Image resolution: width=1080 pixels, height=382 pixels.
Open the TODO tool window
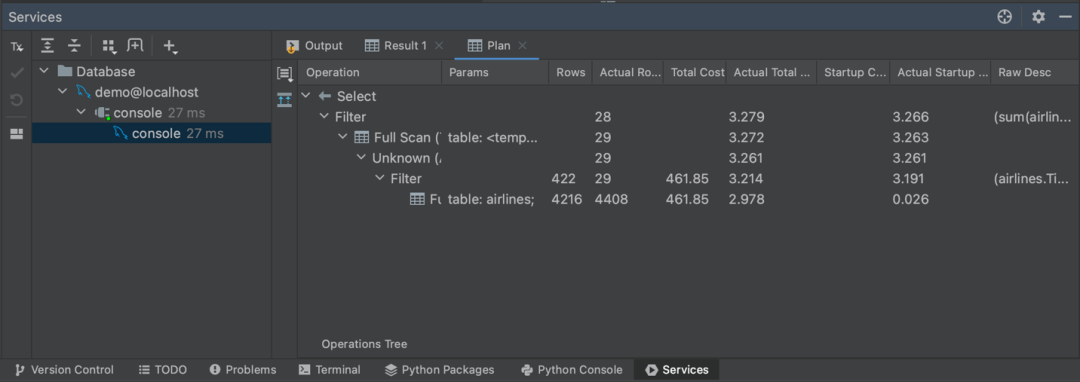point(163,370)
